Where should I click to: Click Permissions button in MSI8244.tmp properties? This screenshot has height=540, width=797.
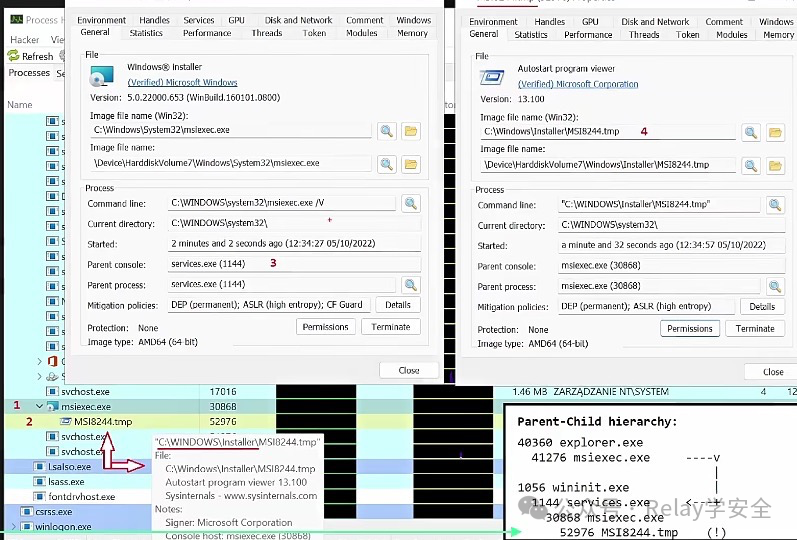tap(690, 328)
